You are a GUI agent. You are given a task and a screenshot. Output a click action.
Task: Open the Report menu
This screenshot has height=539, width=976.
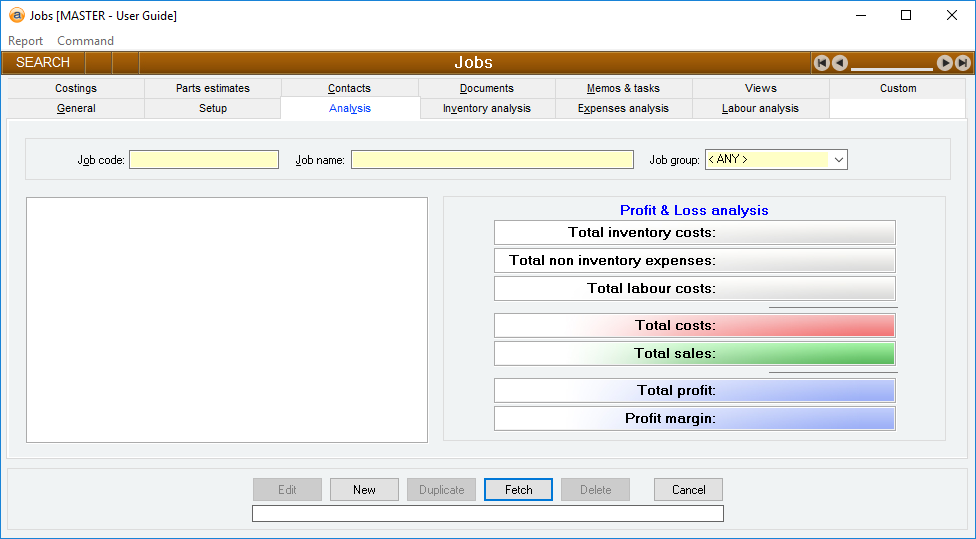click(x=26, y=41)
